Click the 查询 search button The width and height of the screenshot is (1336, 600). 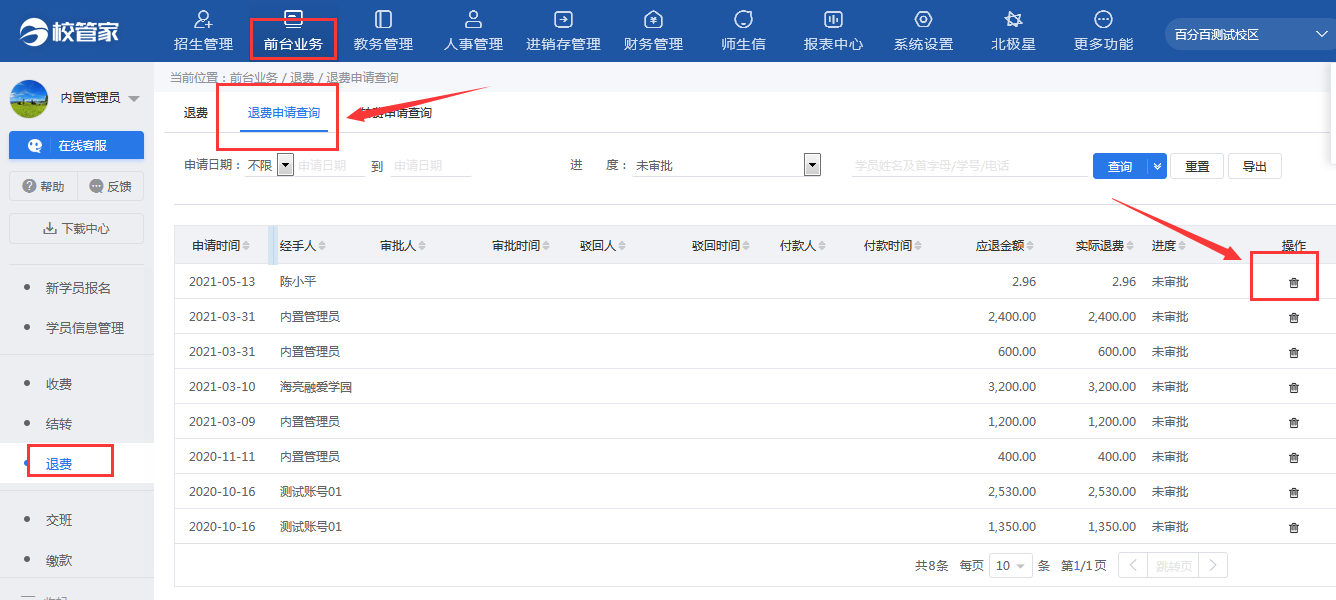(1120, 167)
